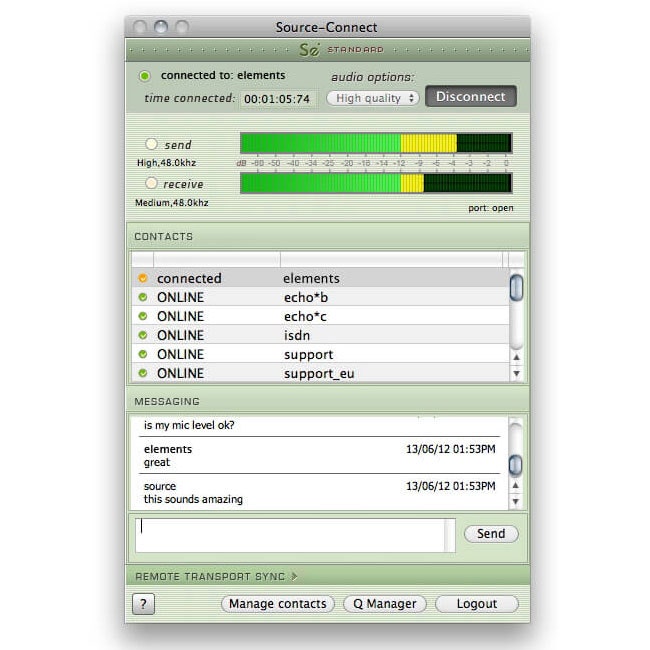Click the Send message button
650x650 pixels.
491,534
